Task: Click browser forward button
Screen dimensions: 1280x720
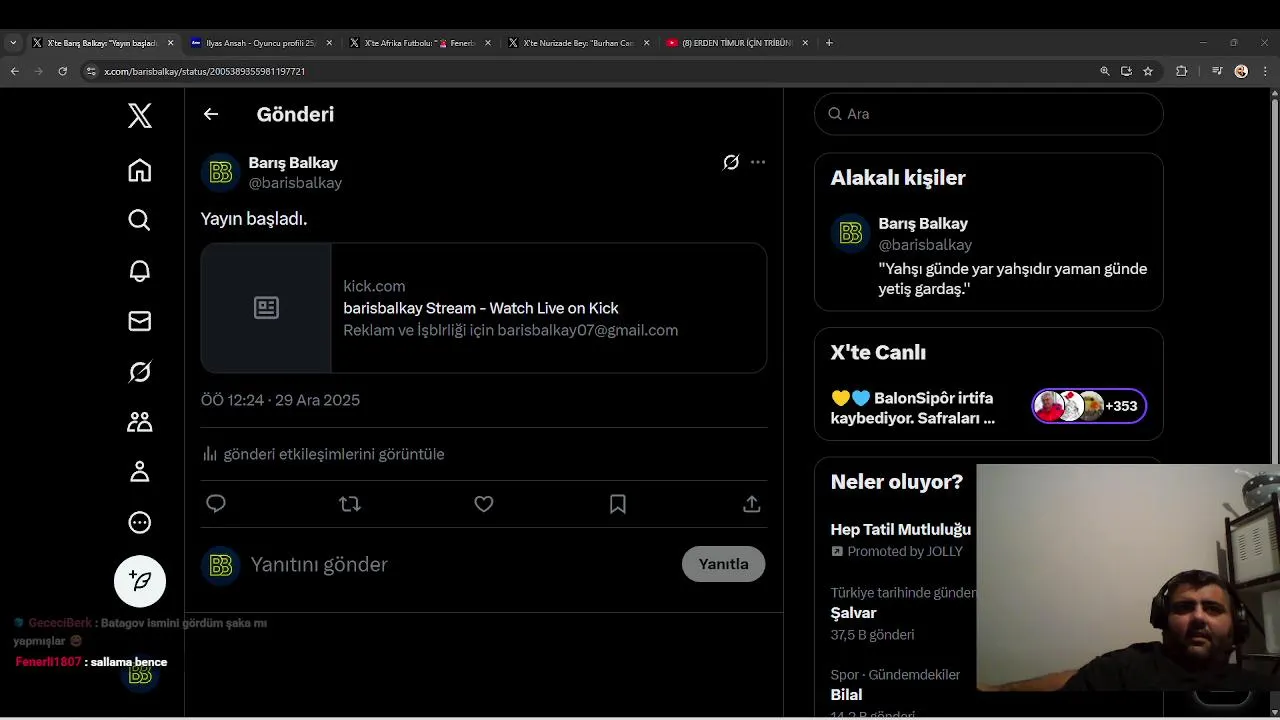Action: [x=39, y=71]
